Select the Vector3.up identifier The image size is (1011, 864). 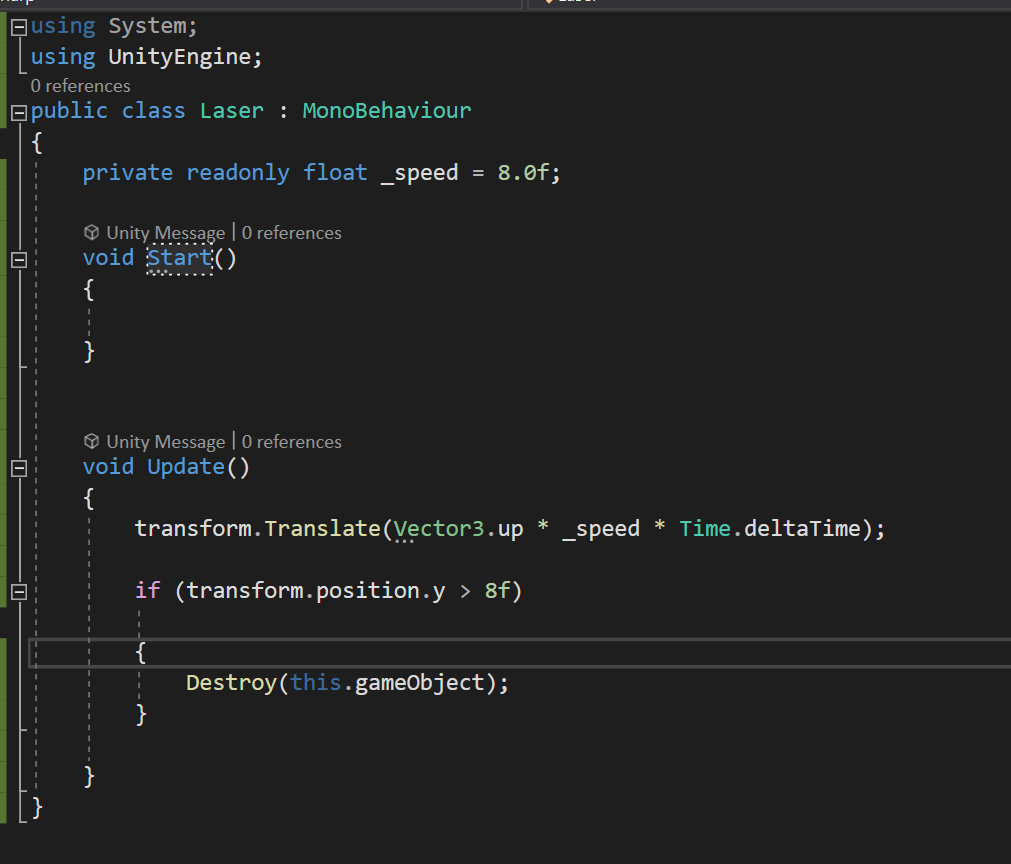[455, 528]
